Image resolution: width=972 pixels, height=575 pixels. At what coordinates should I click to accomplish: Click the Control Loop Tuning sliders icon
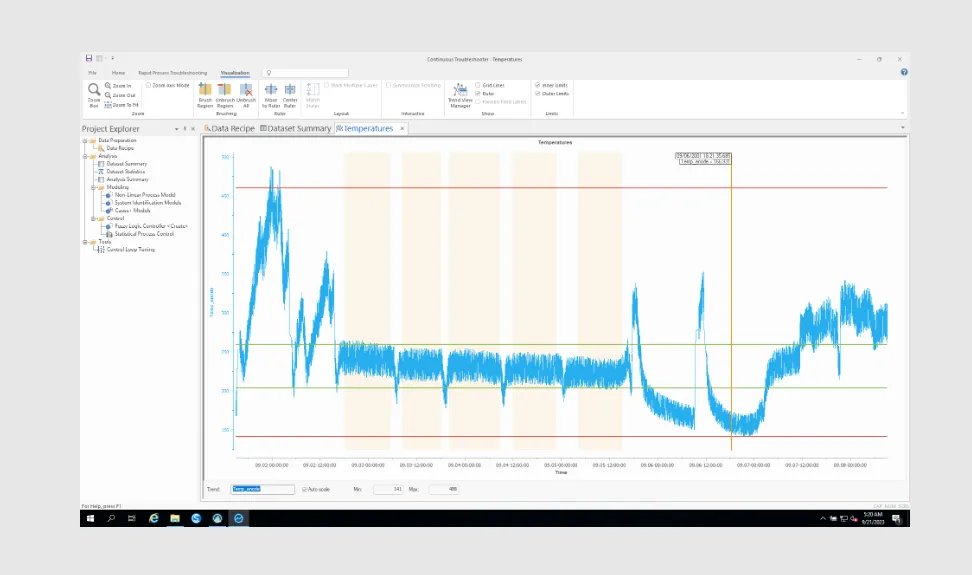tap(101, 250)
